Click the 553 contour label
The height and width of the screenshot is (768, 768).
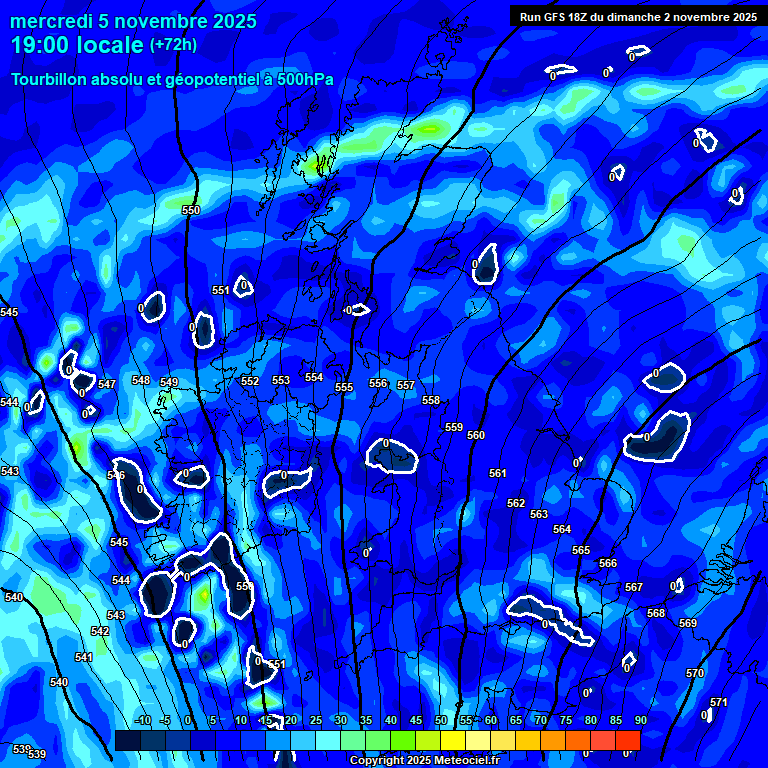click(x=281, y=380)
